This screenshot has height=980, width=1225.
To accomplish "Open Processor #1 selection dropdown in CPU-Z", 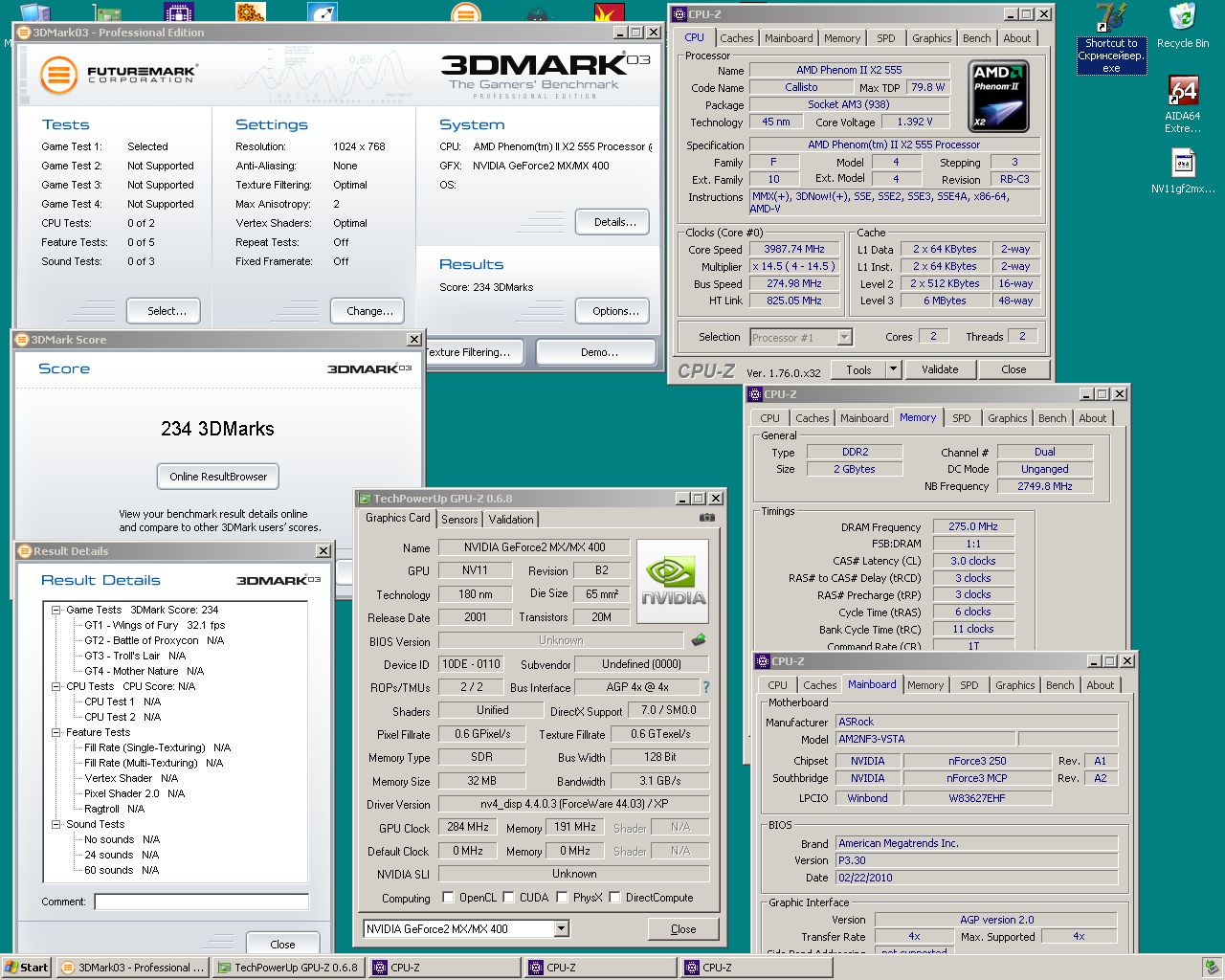I will [844, 337].
